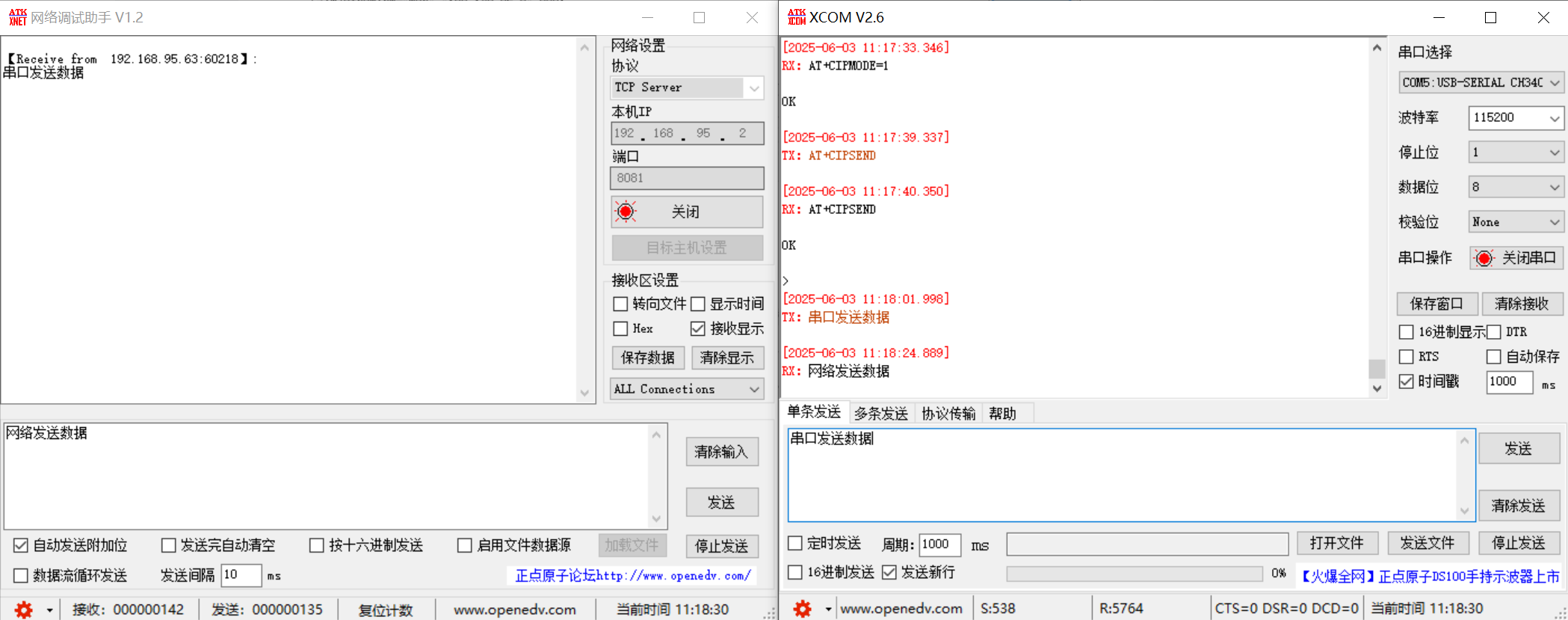Click the gear icon in XCOM status bar

pyautogui.click(x=803, y=609)
